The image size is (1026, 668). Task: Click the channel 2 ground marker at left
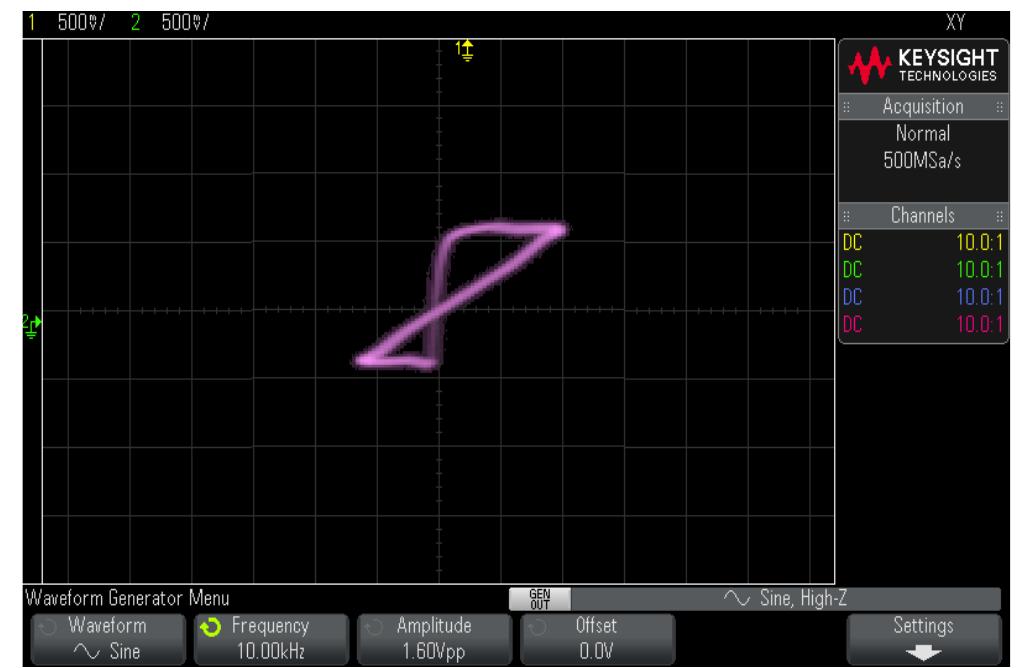click(x=31, y=325)
